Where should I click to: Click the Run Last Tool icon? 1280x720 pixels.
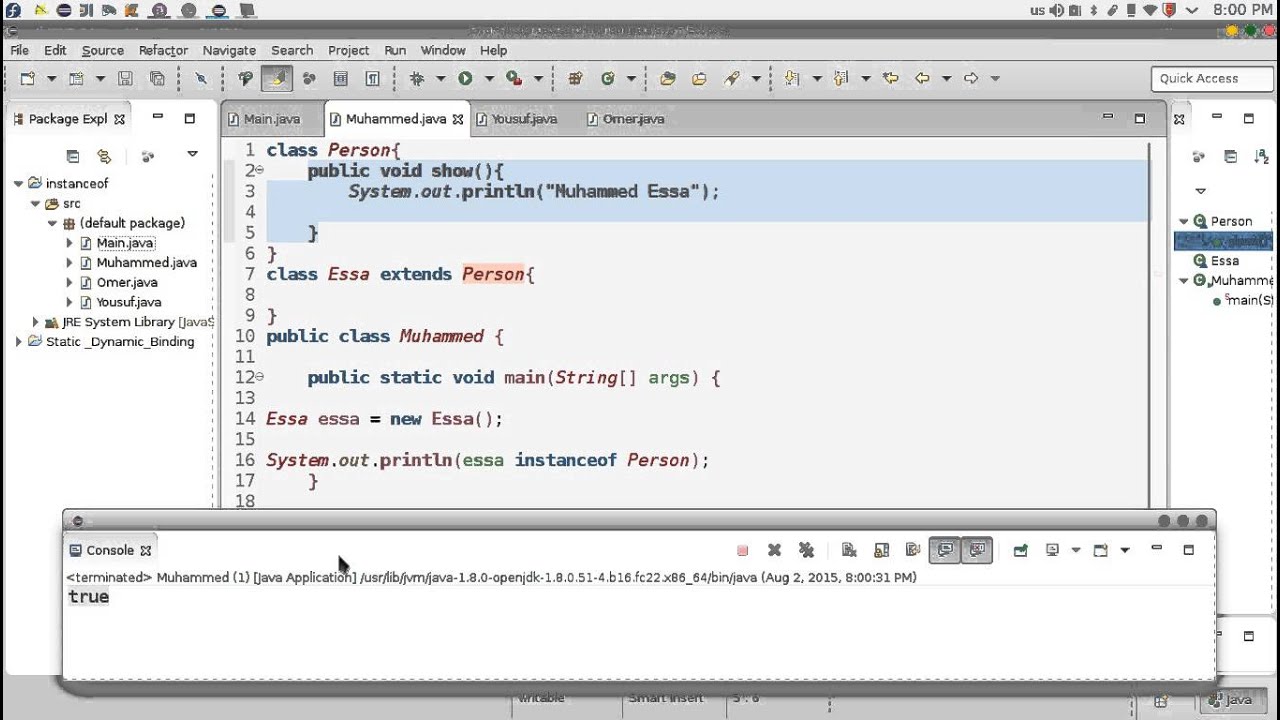tap(513, 78)
